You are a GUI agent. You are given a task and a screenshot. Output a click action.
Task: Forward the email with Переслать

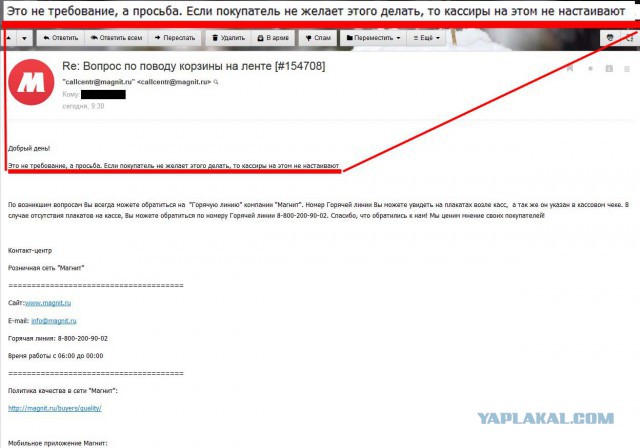coord(175,38)
